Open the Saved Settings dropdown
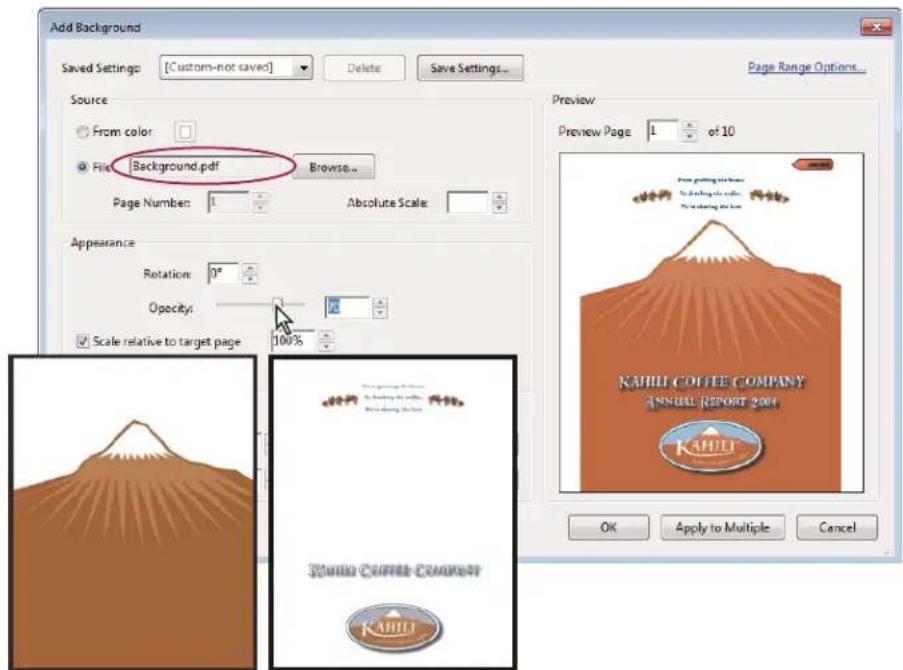 [x=236, y=67]
